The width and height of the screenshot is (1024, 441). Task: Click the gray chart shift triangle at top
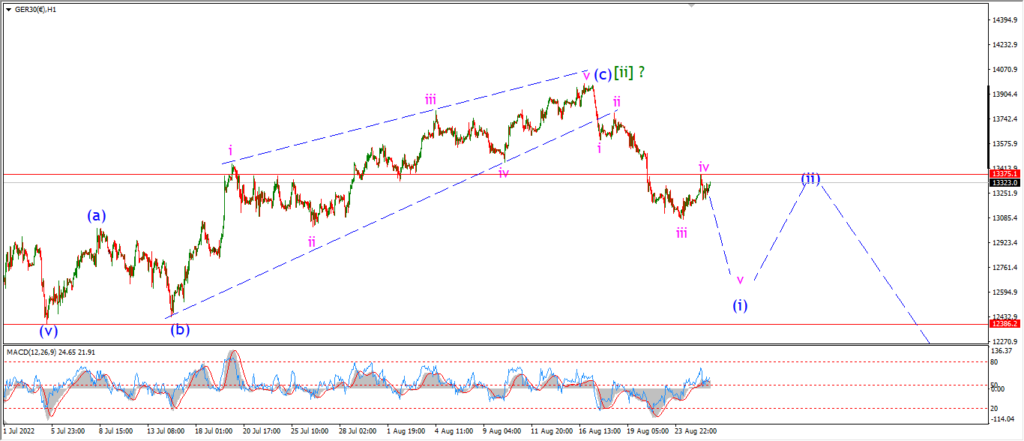(692, 5)
